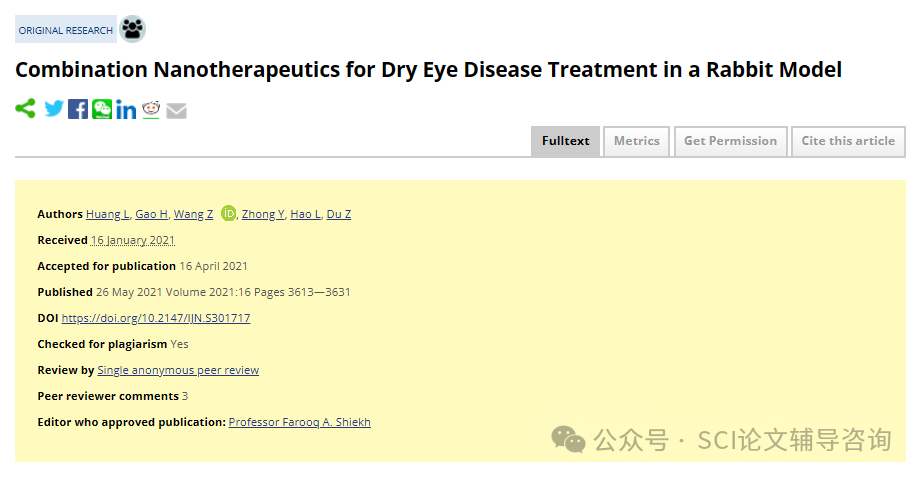Share via WeChat icon
921x477 pixels.
tap(102, 109)
